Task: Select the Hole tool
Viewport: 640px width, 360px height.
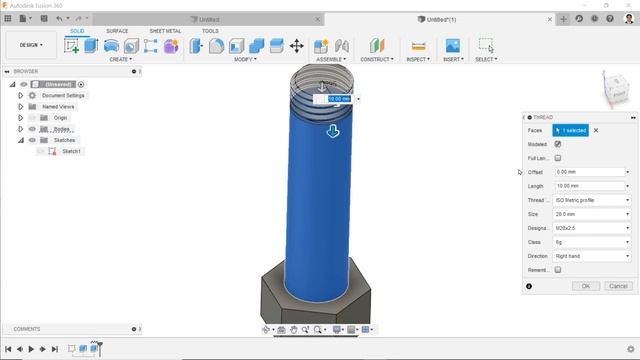Action: pos(131,46)
